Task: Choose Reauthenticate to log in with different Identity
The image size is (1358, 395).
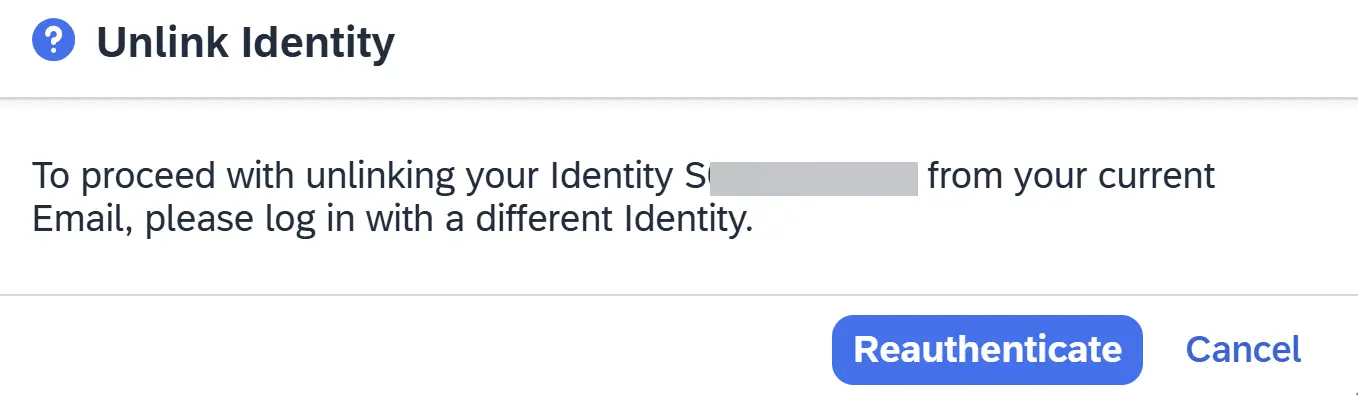Action: [987, 350]
